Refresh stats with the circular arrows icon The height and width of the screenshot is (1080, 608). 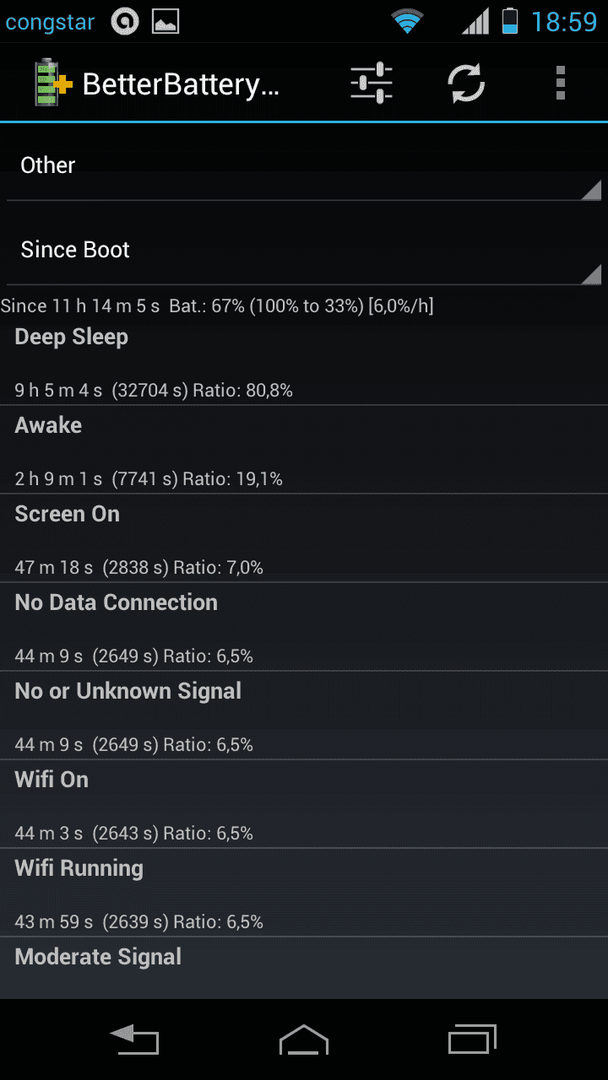pyautogui.click(x=466, y=83)
